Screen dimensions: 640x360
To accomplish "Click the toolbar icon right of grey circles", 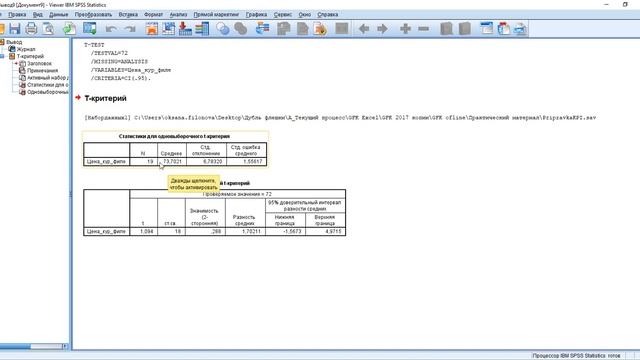I will [x=262, y=29].
